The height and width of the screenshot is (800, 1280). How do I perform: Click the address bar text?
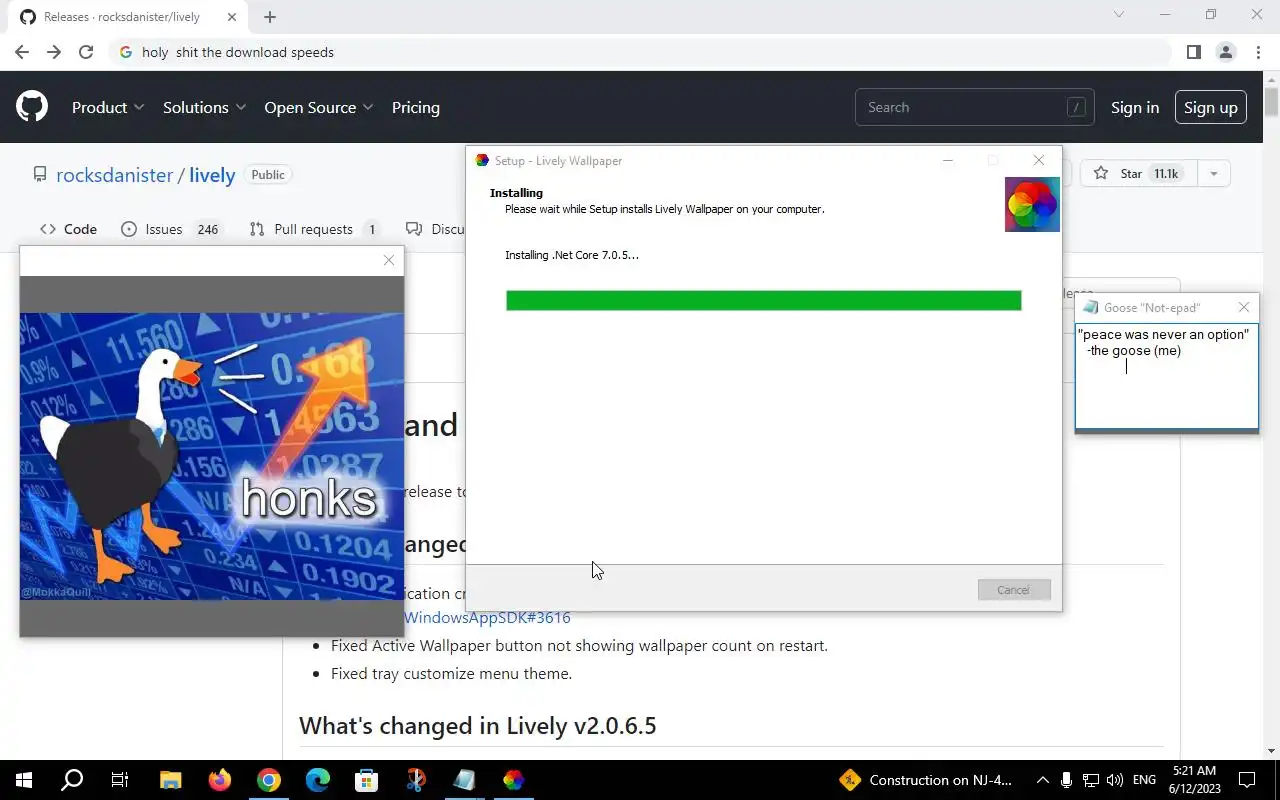tap(238, 52)
